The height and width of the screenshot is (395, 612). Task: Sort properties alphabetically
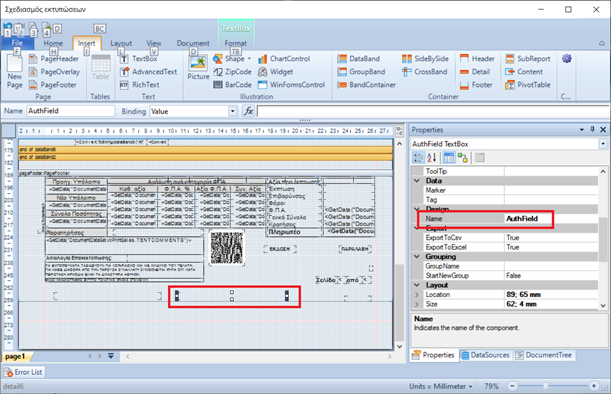coord(432,158)
